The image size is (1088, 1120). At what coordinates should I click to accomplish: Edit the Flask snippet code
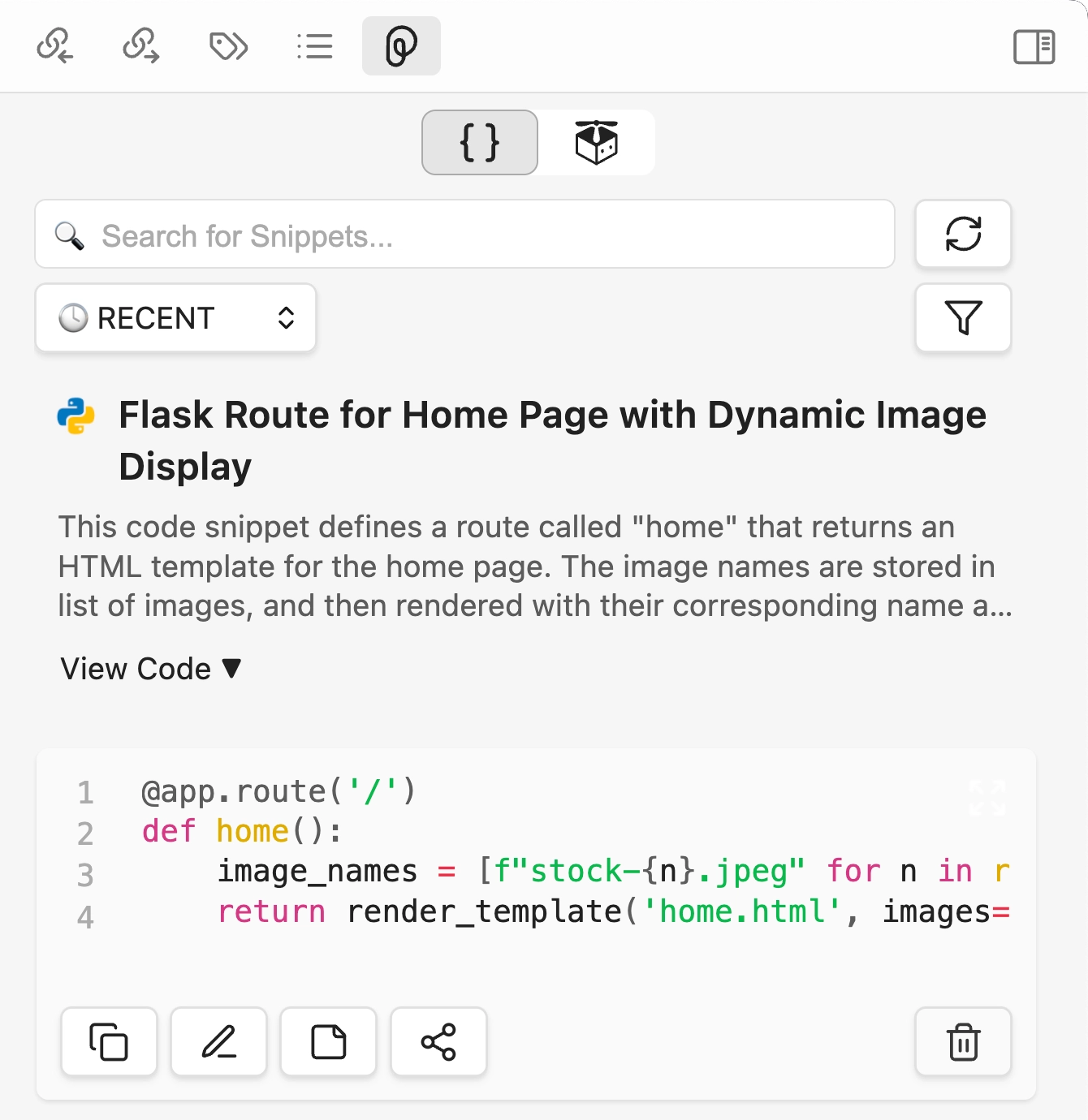(x=218, y=1042)
